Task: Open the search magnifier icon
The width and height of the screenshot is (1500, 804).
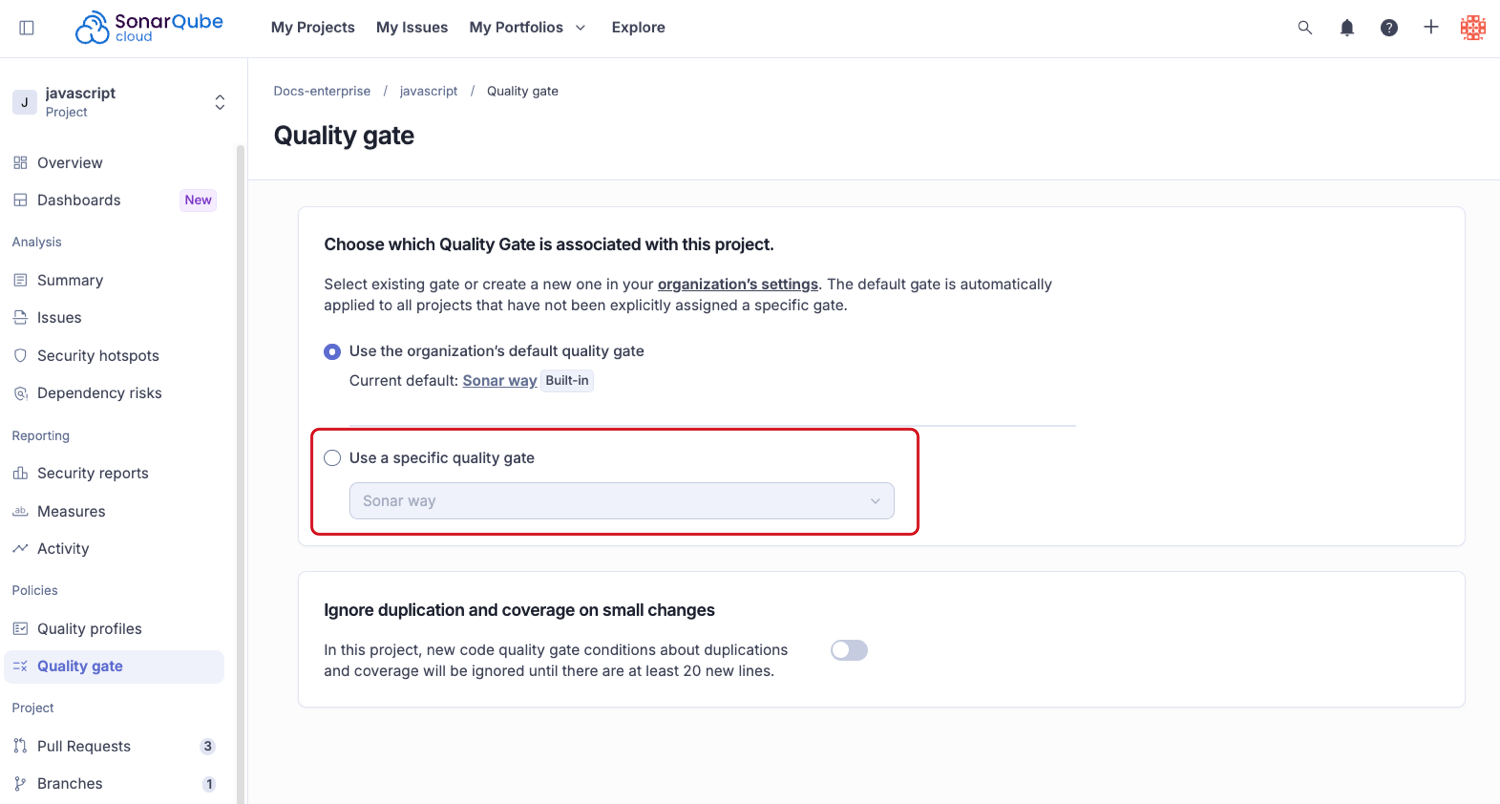Action: (1305, 28)
